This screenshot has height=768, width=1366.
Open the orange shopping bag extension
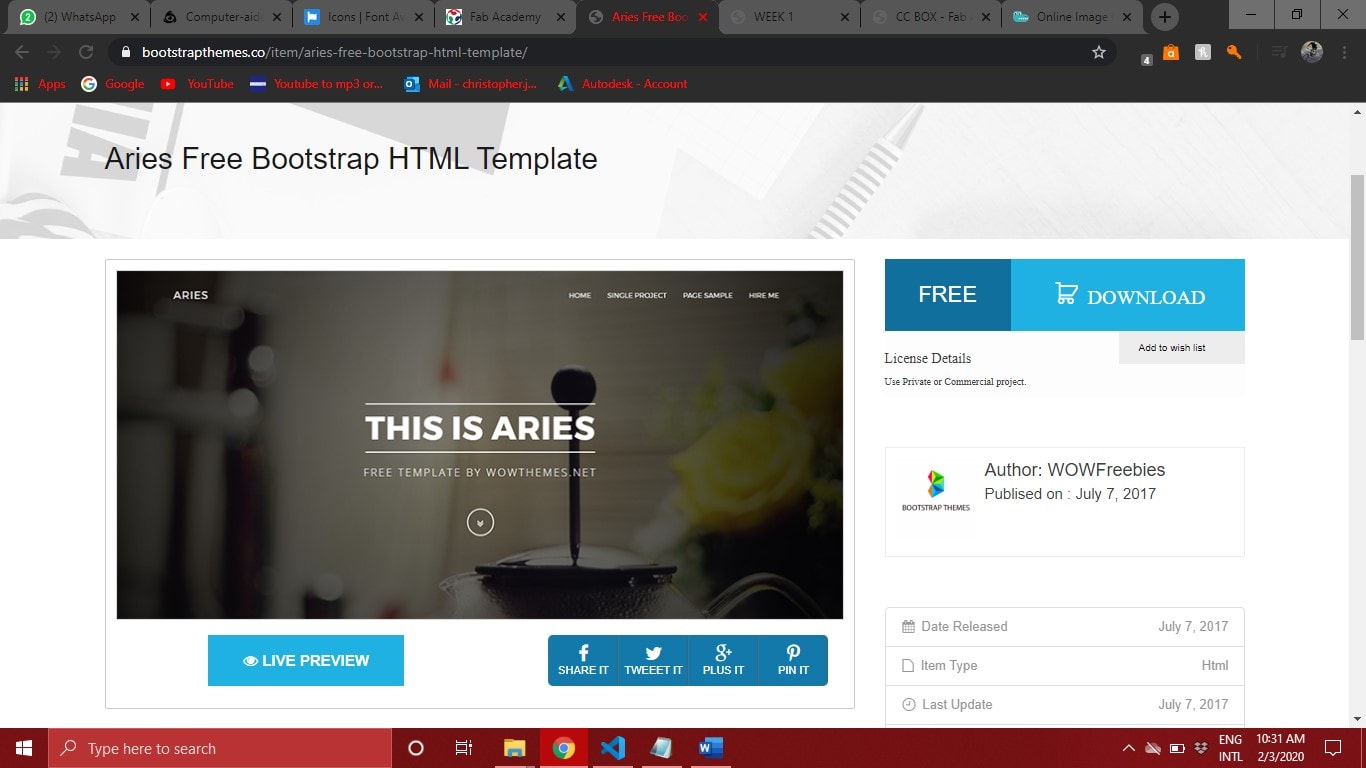pos(1171,52)
